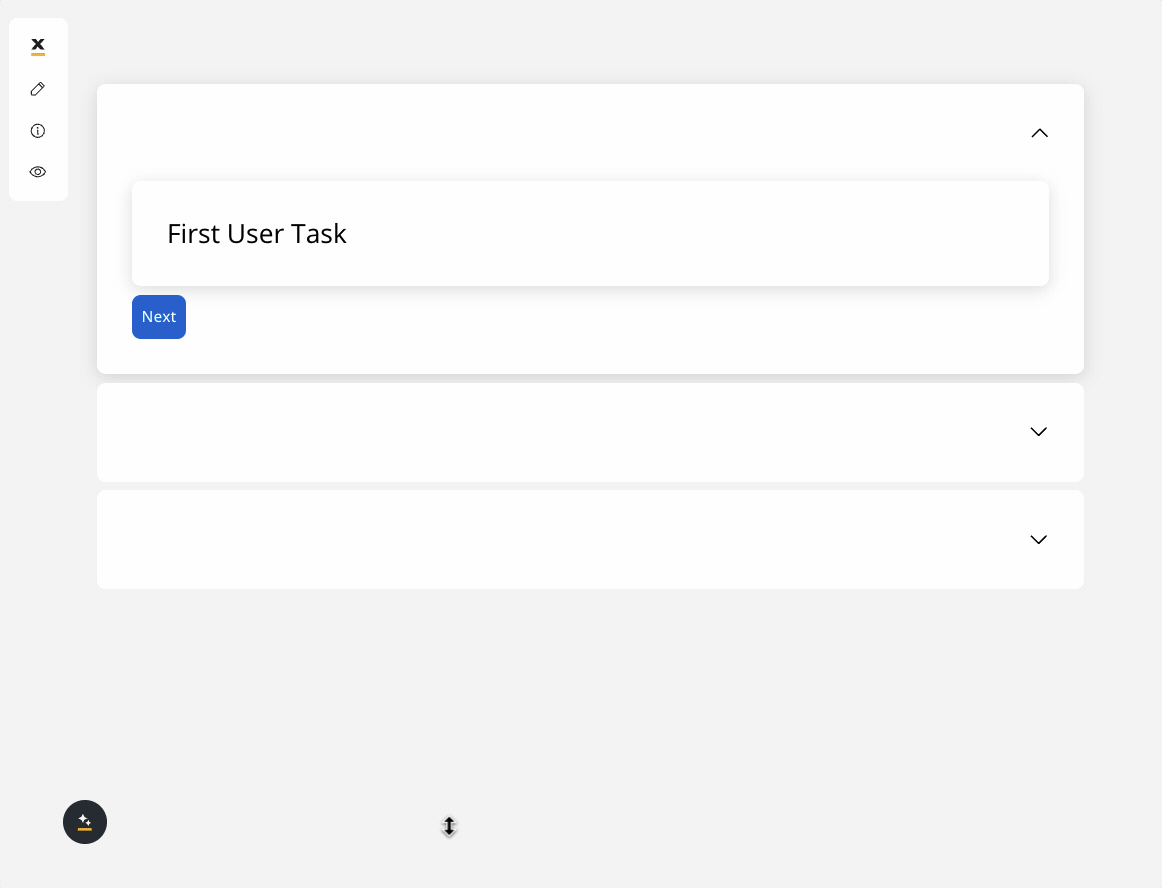Click the word "User" in the heading

point(256,233)
